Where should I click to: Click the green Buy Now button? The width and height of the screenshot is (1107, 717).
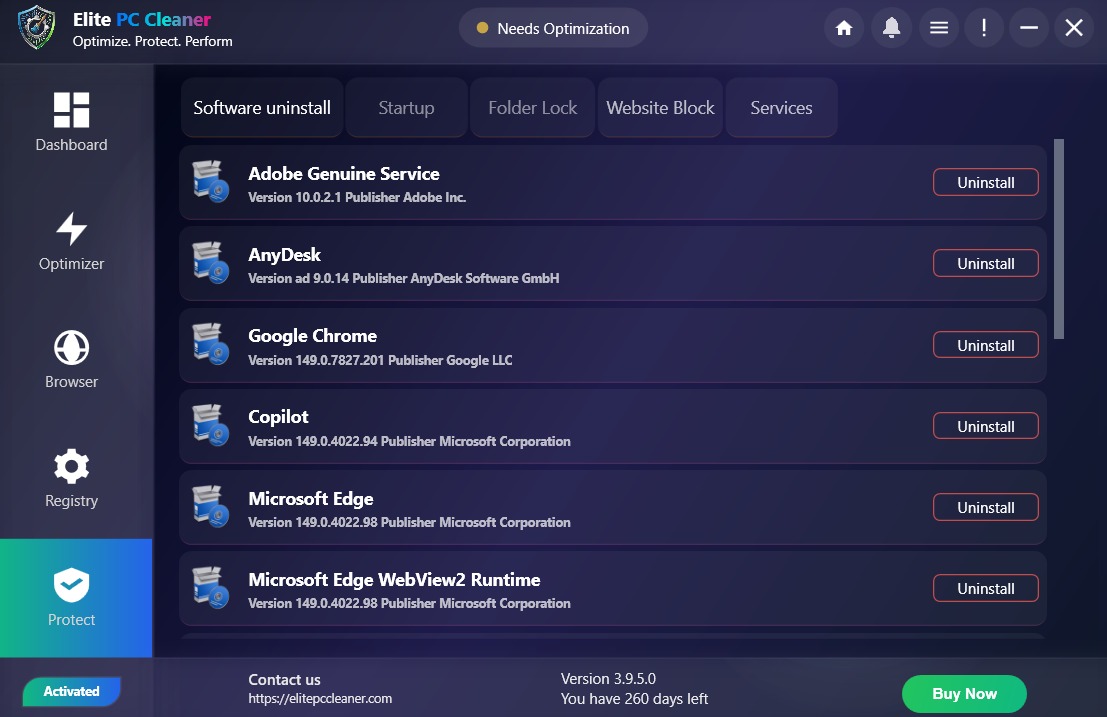(x=964, y=694)
